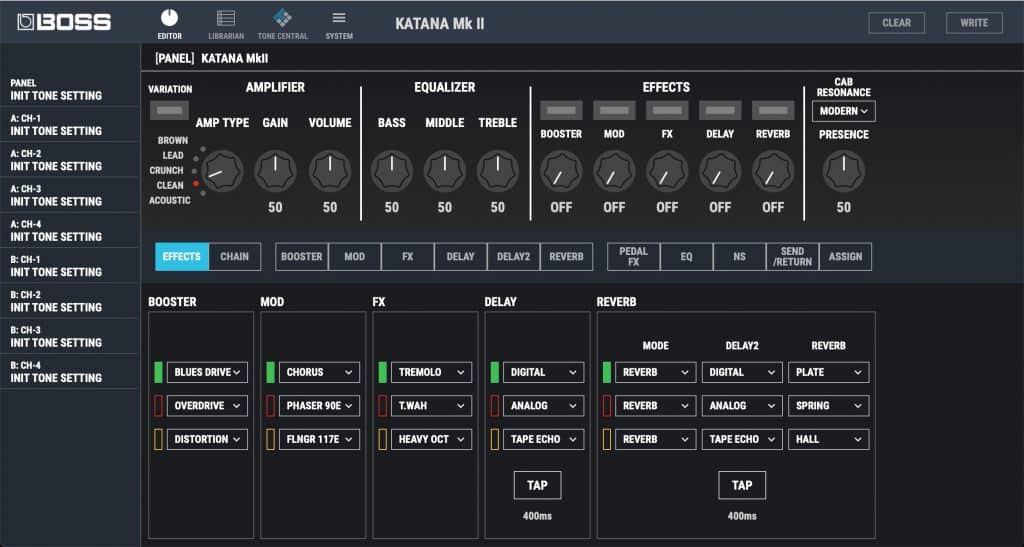Open the Blues Drive booster dropdown
The height and width of the screenshot is (547, 1024).
pos(207,372)
